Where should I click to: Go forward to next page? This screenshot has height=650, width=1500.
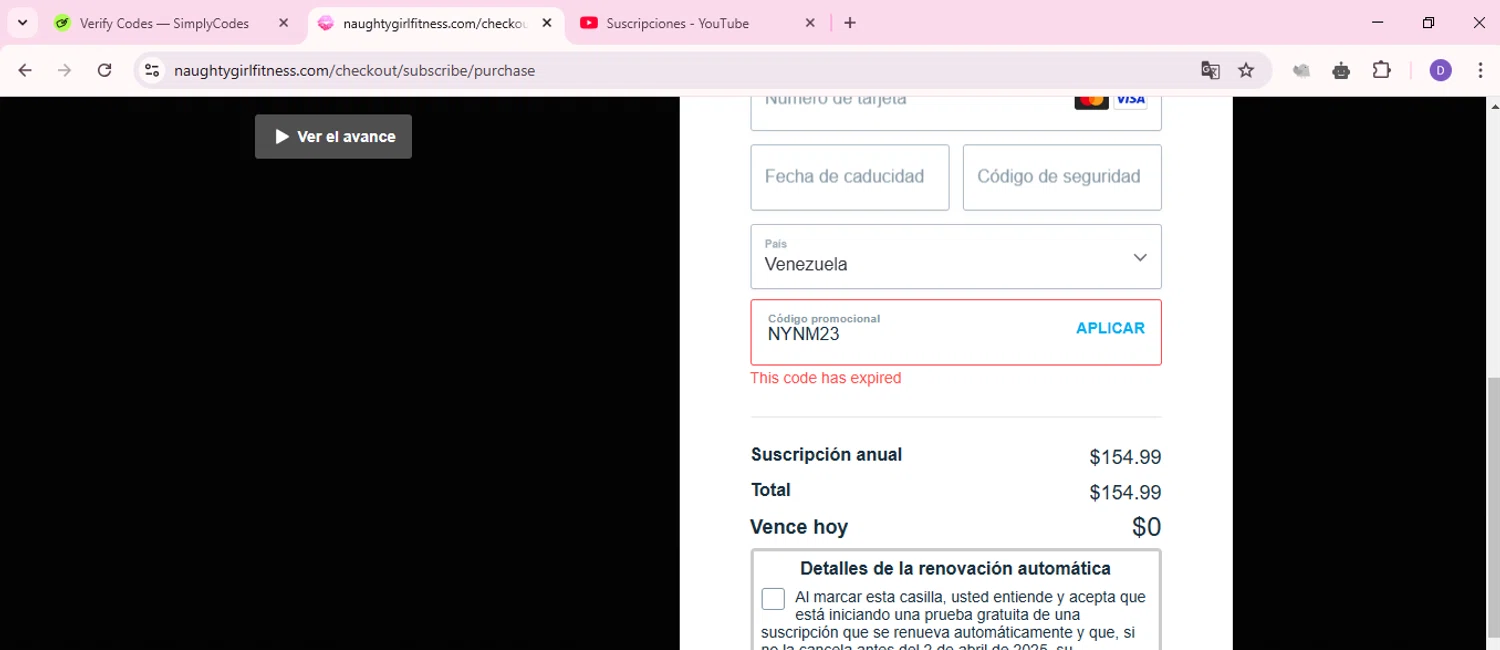[x=64, y=70]
